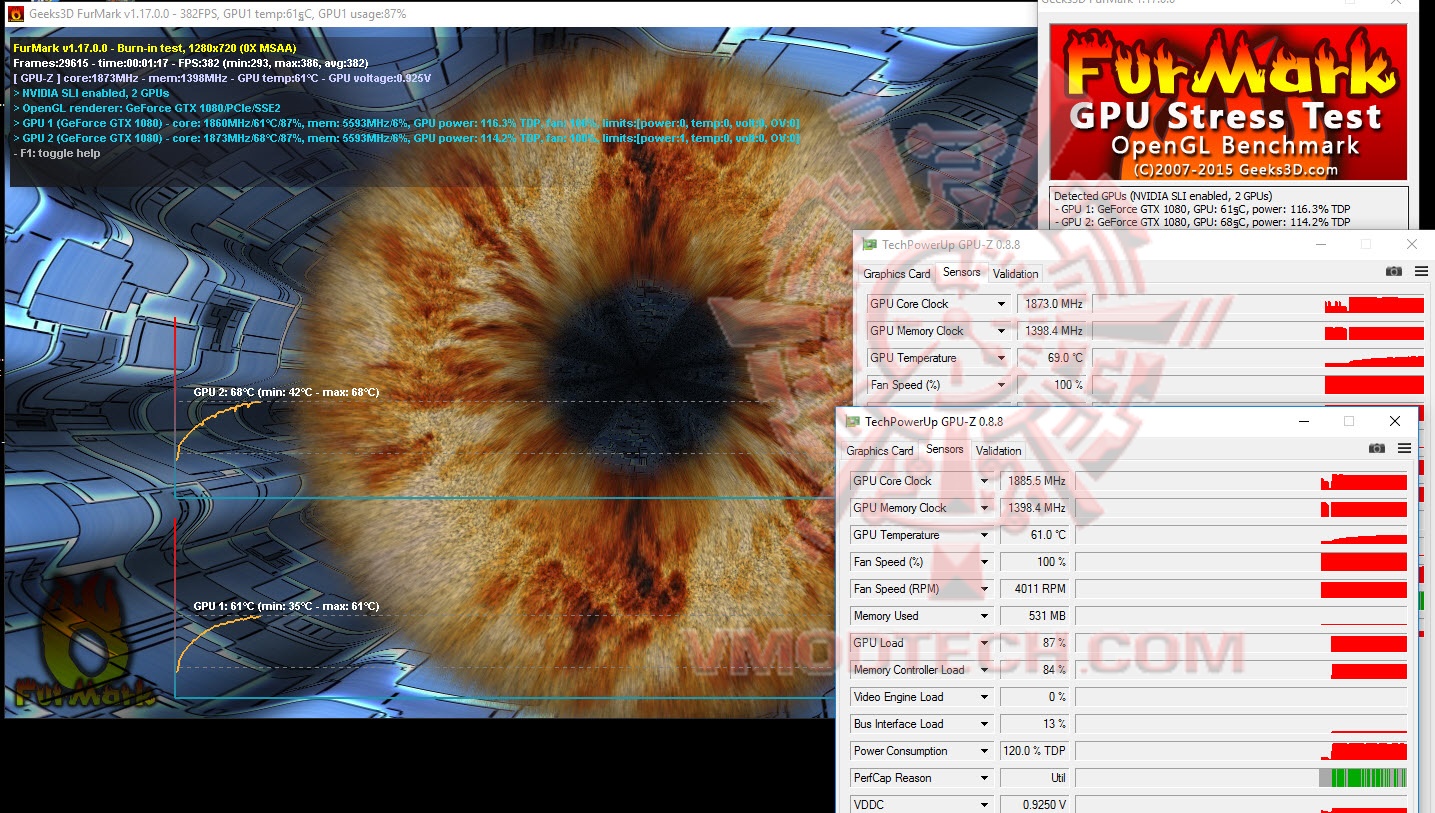Switch to Validation tab in background GPU-Z window
1435x813 pixels.
pos(1016,274)
